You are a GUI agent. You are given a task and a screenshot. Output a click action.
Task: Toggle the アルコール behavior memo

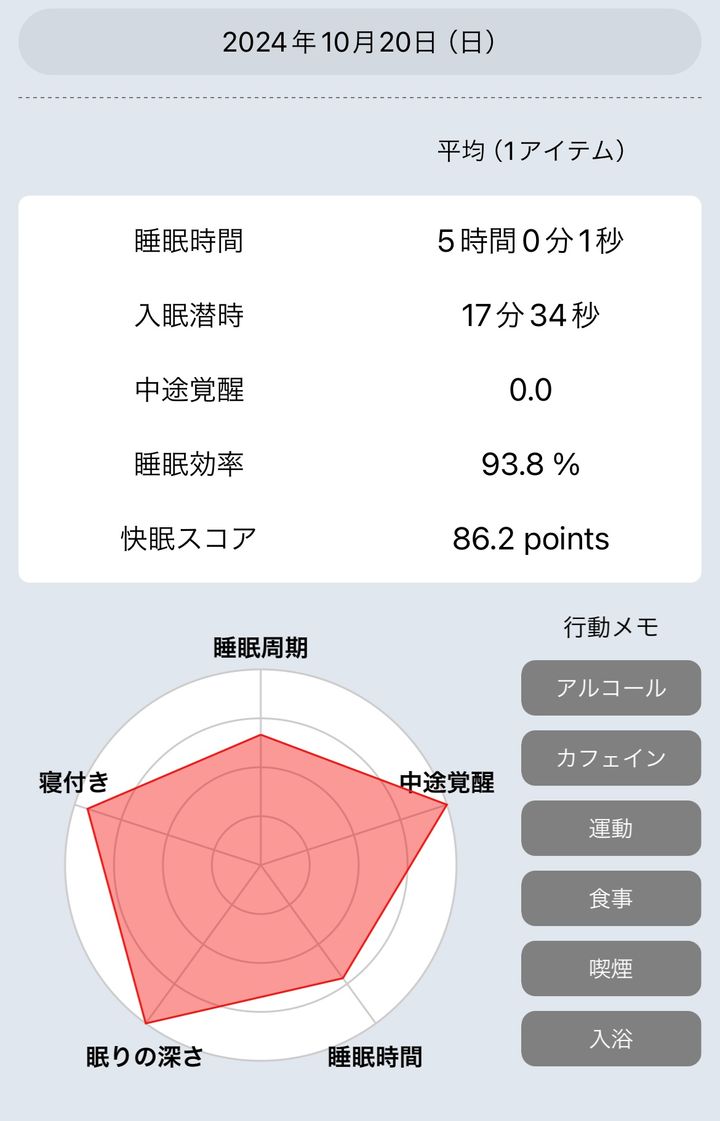pos(611,688)
